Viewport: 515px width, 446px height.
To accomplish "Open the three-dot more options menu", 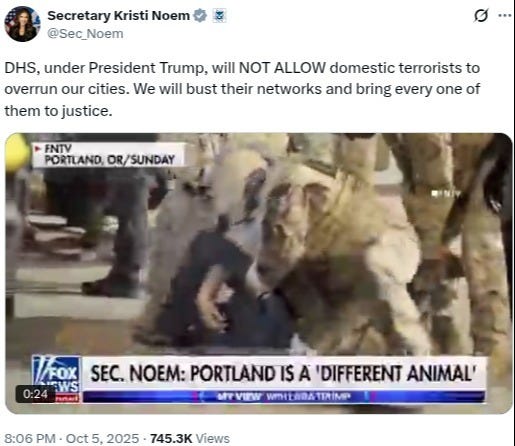I will click(x=505, y=15).
